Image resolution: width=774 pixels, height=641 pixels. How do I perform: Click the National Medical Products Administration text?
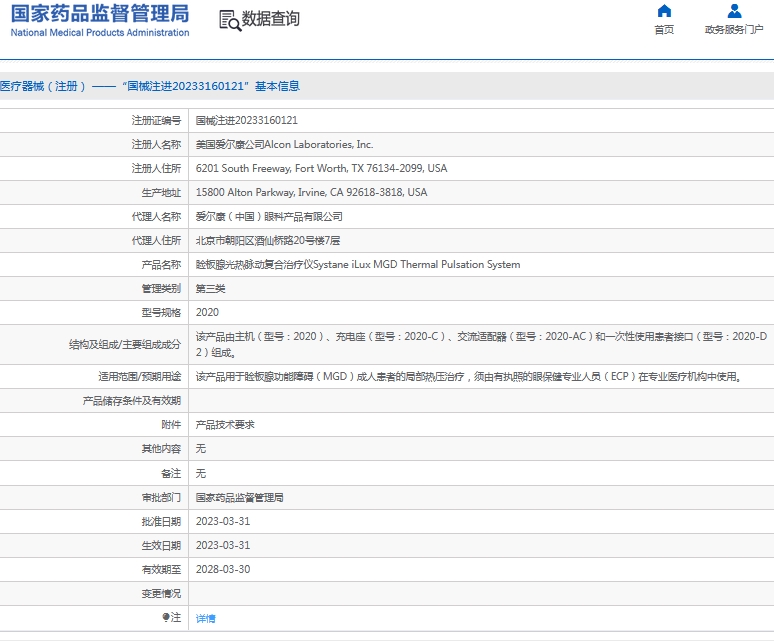click(100, 33)
